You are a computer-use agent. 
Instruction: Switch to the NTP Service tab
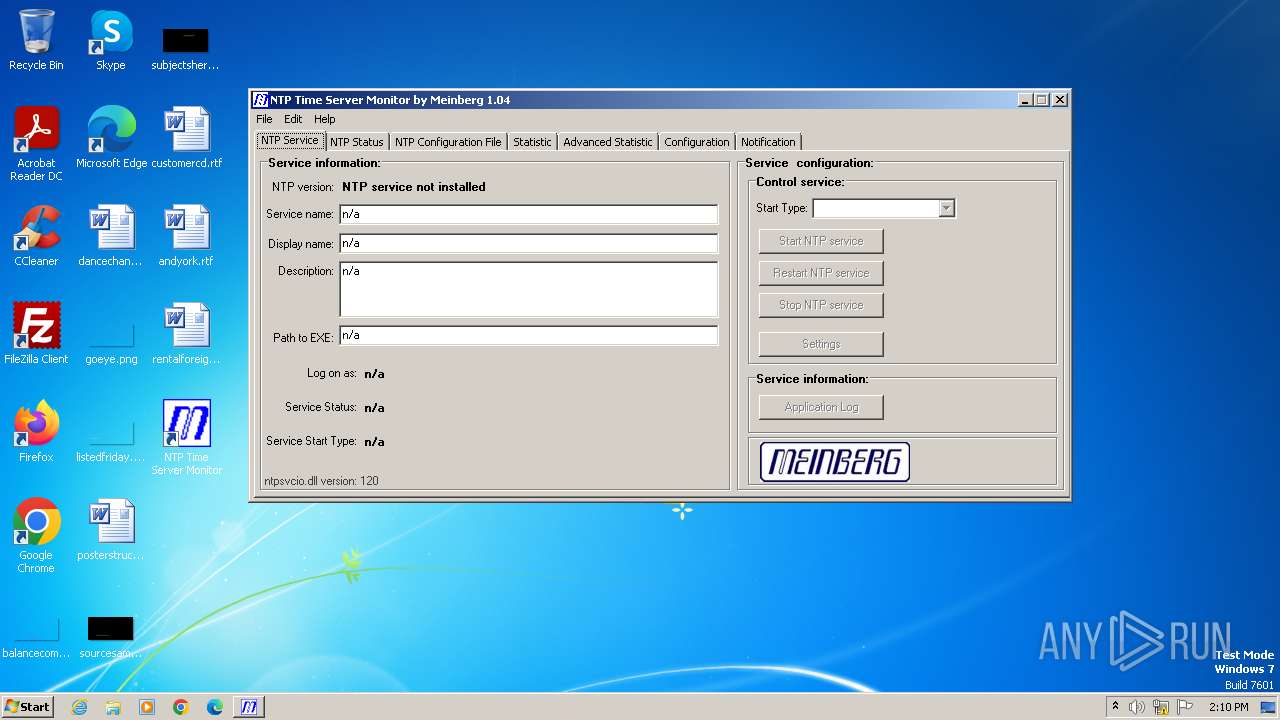tap(290, 141)
